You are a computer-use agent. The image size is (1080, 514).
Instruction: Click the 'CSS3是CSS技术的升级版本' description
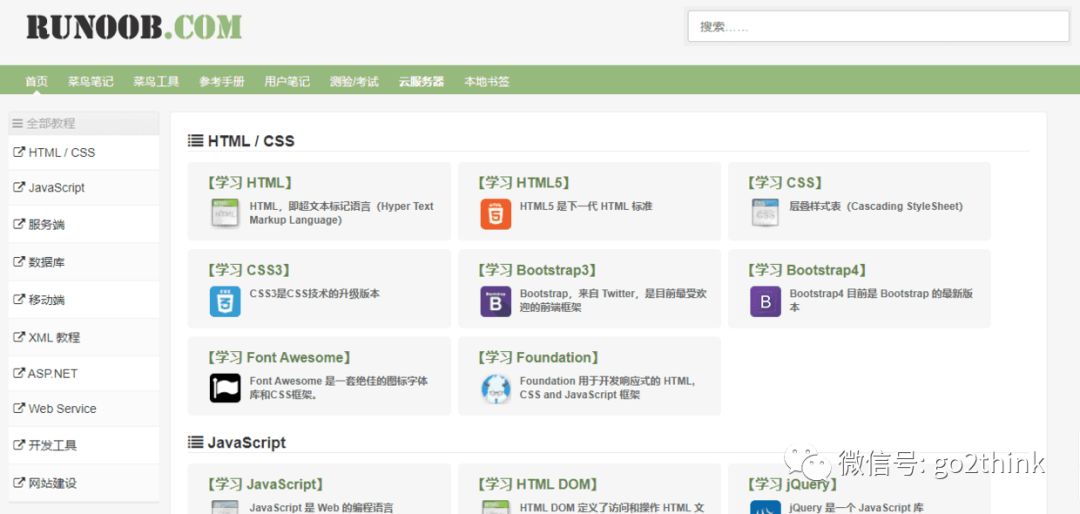coord(315,294)
